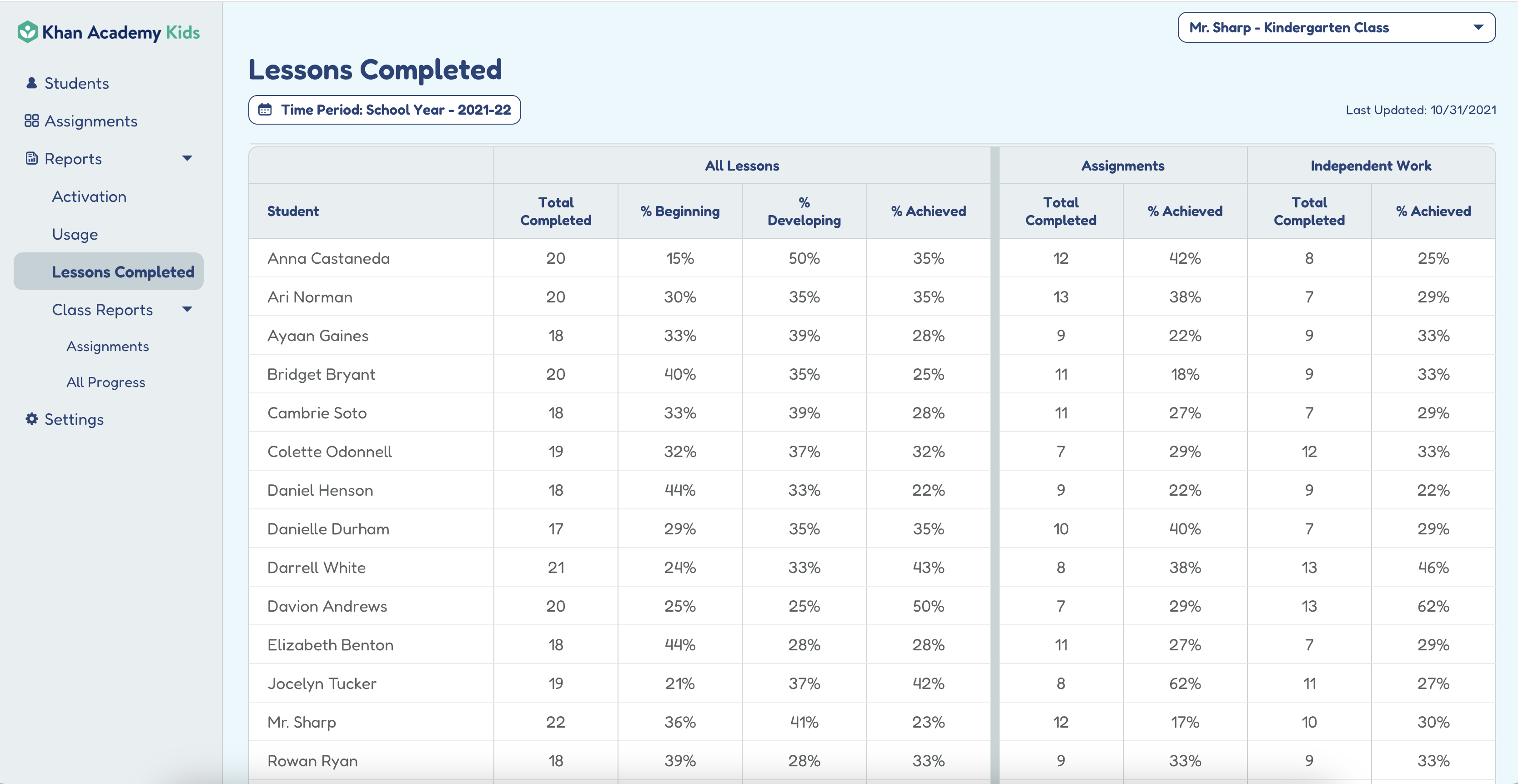Go to the Usage report

[x=75, y=234]
